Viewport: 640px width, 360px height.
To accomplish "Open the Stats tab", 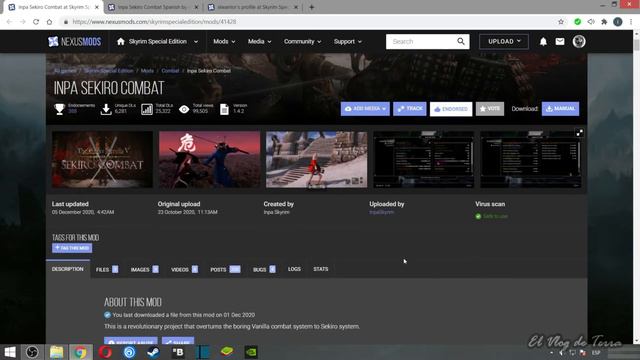I will pos(321,269).
